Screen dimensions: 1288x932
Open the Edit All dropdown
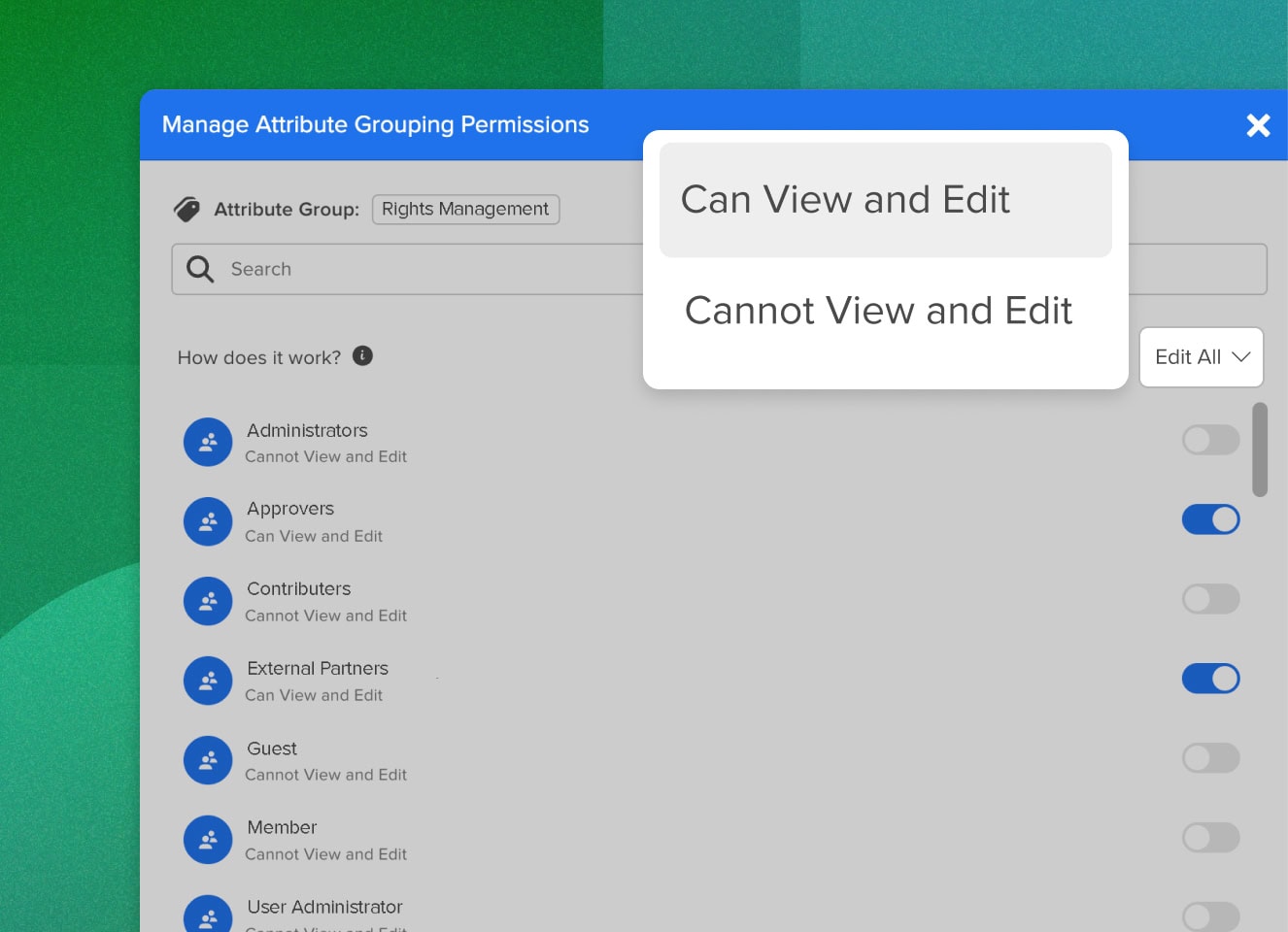pos(1201,356)
